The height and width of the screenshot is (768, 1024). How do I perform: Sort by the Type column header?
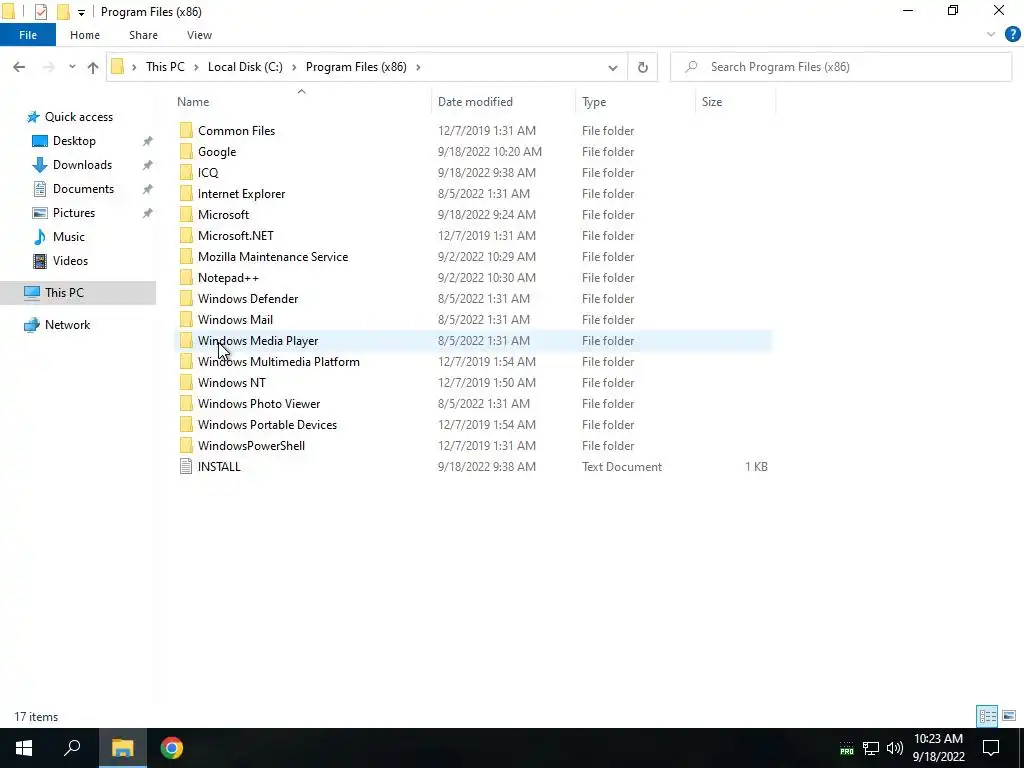[594, 102]
